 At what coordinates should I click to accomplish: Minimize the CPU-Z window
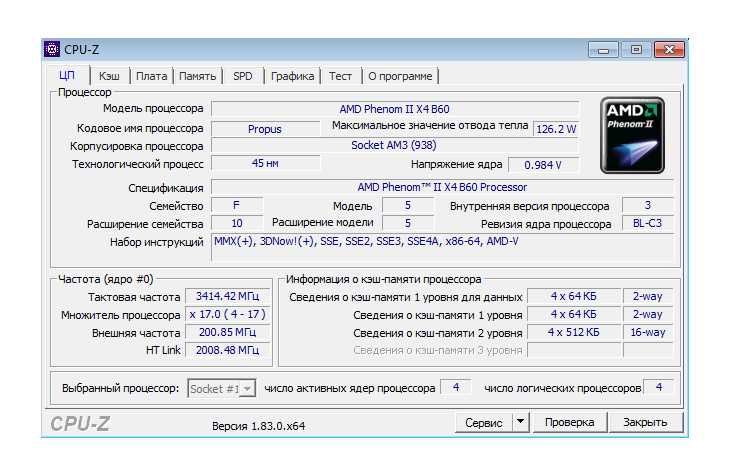pos(603,49)
